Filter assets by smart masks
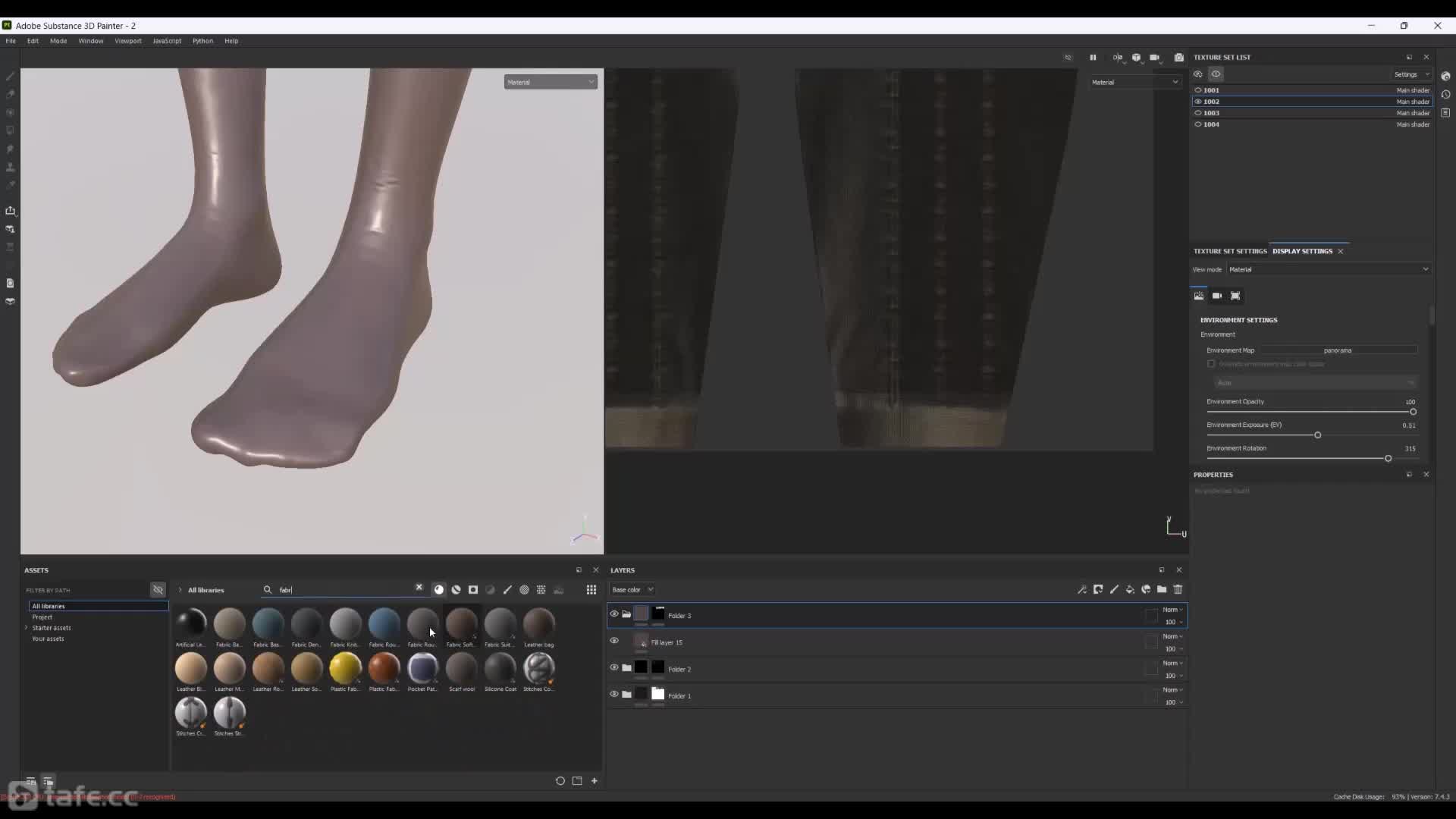1456x819 pixels. tap(473, 589)
